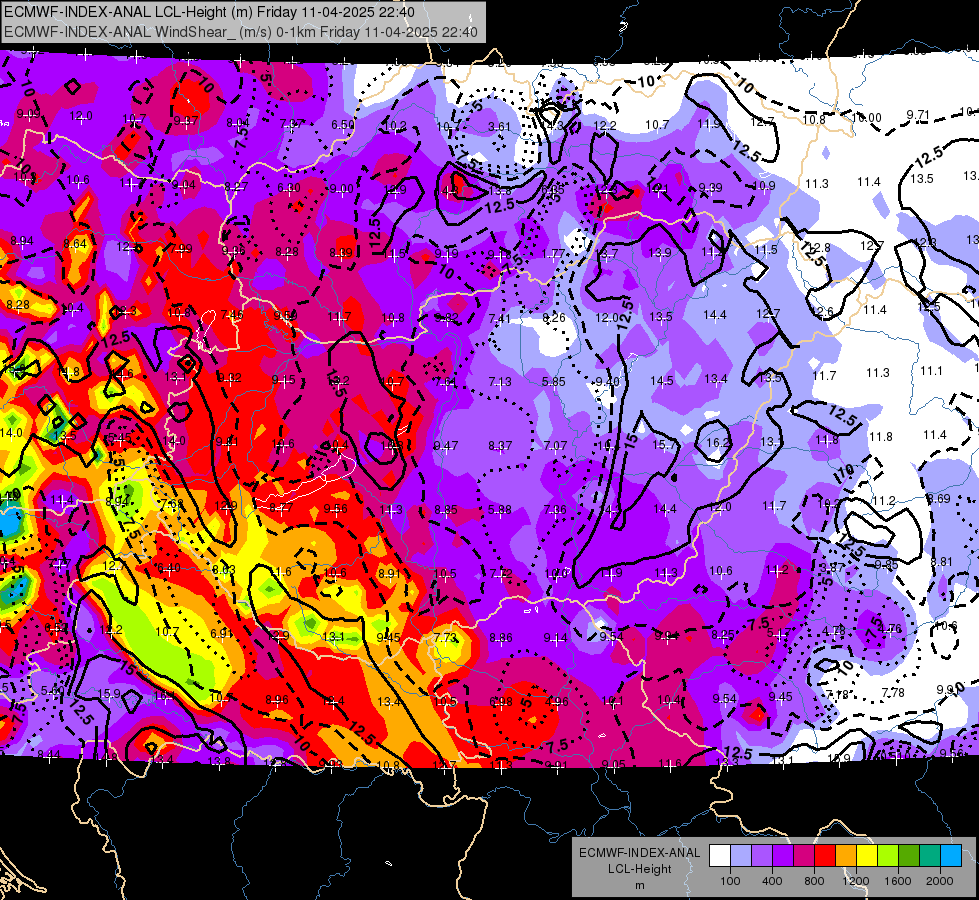Click the legend tick label 1200
The image size is (979, 900).
tap(856, 881)
